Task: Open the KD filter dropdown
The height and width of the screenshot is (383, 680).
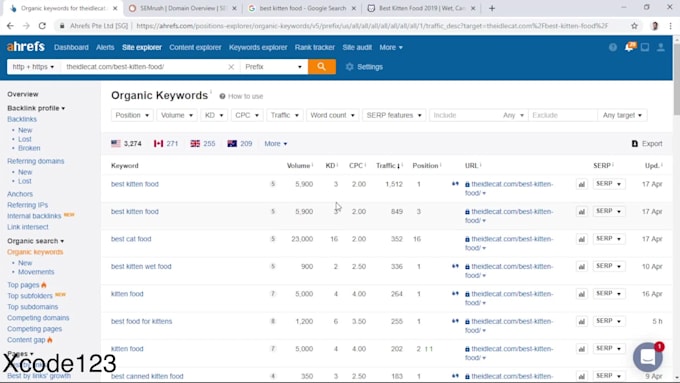Action: [214, 115]
